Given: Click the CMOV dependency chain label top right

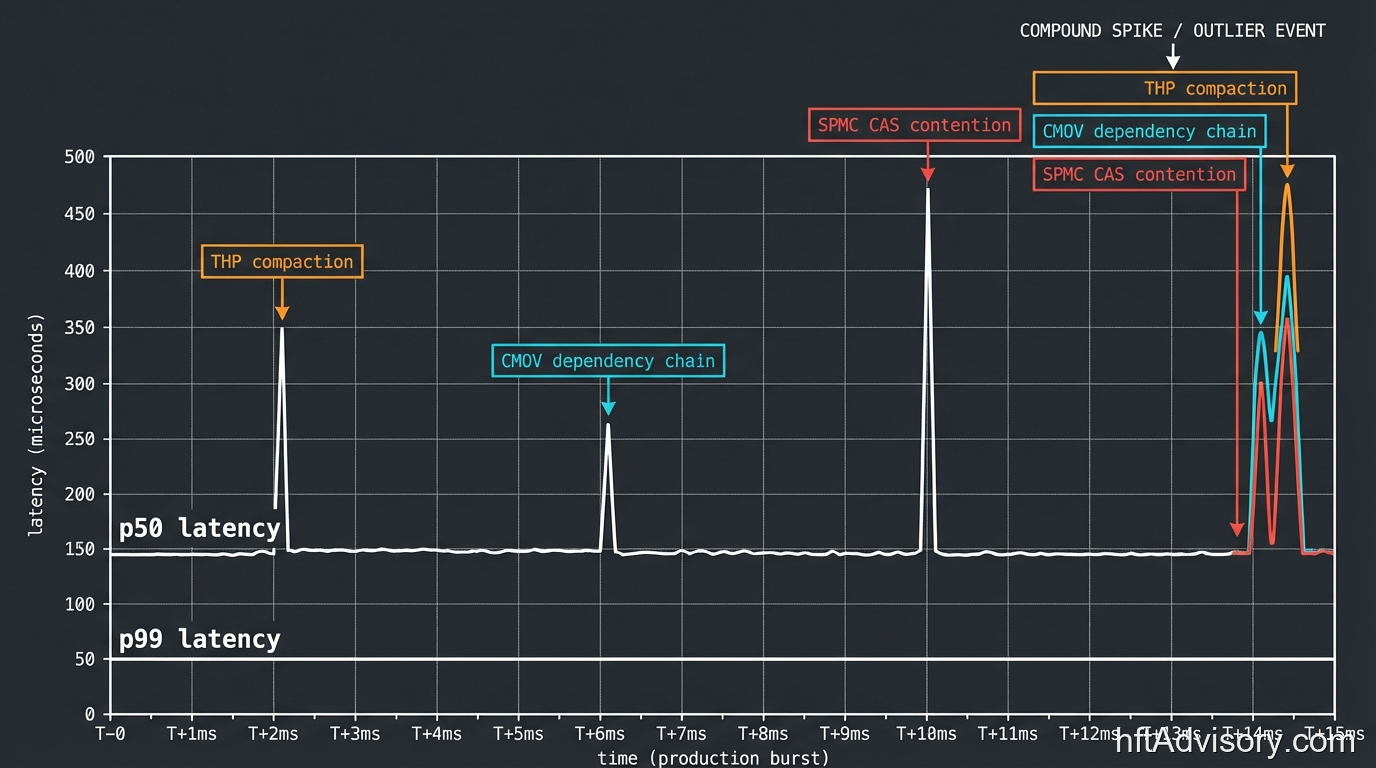Looking at the screenshot, I should tap(1148, 131).
